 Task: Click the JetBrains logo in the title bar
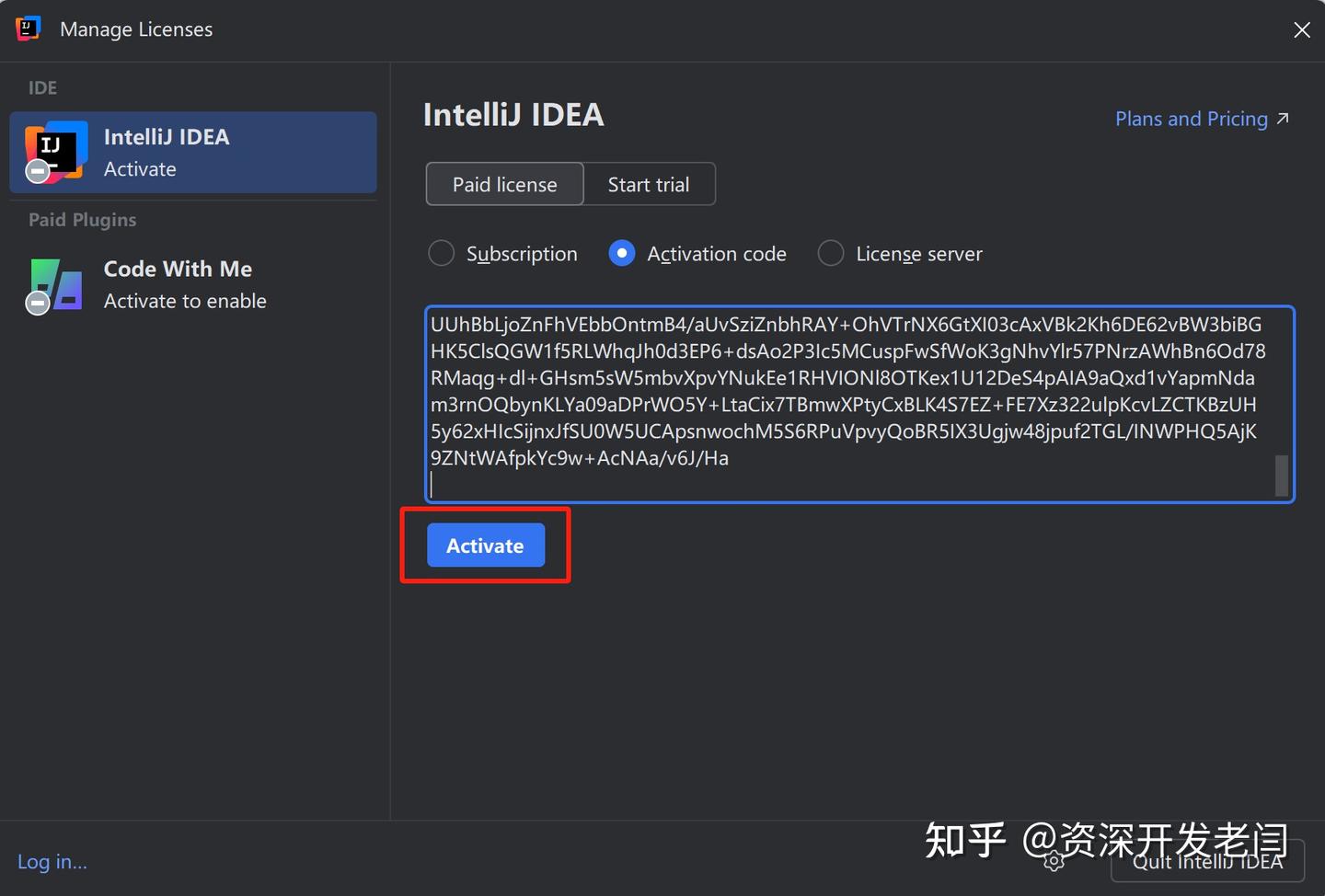[x=28, y=29]
